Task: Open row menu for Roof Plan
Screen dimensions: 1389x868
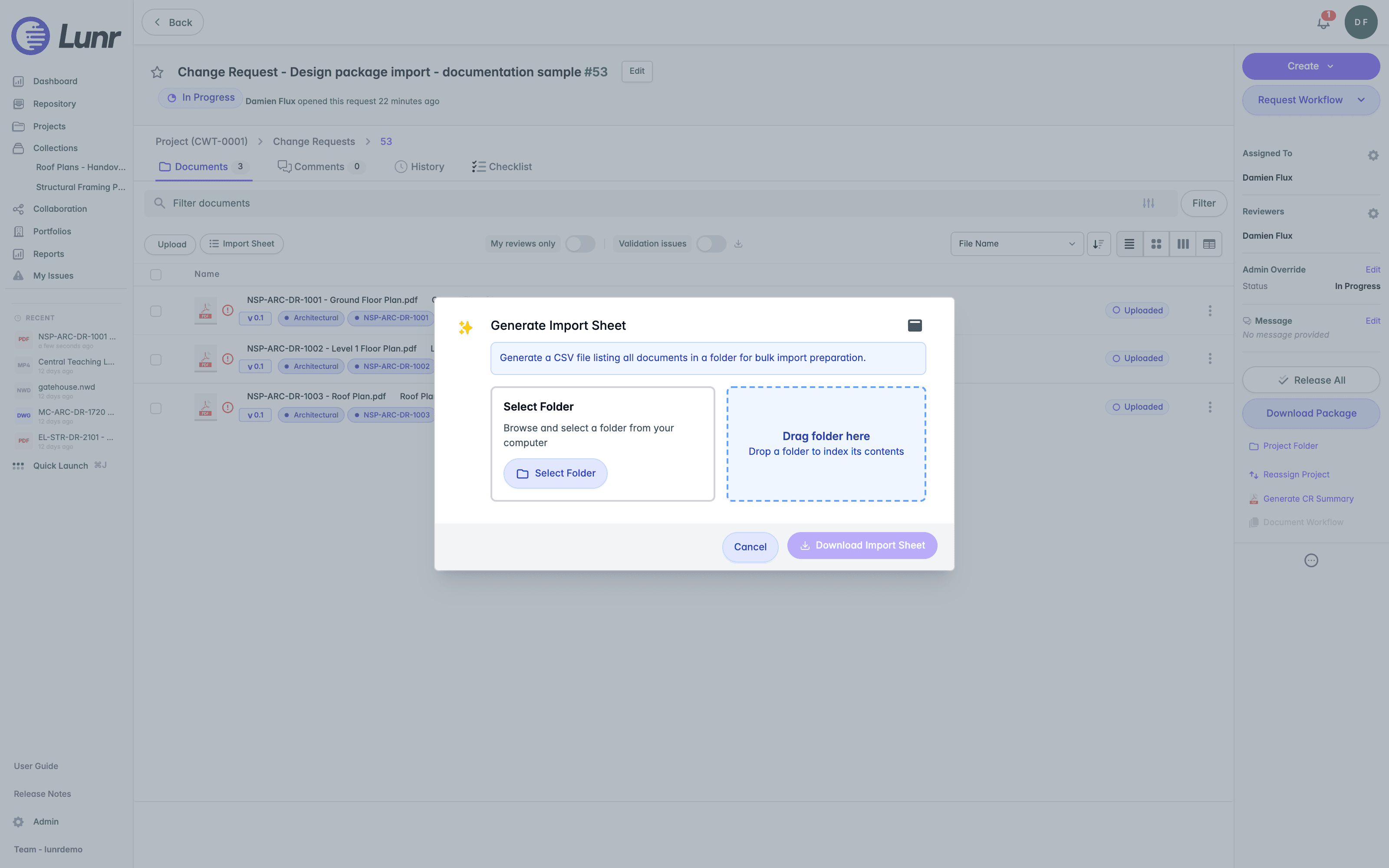Action: coord(1210,407)
